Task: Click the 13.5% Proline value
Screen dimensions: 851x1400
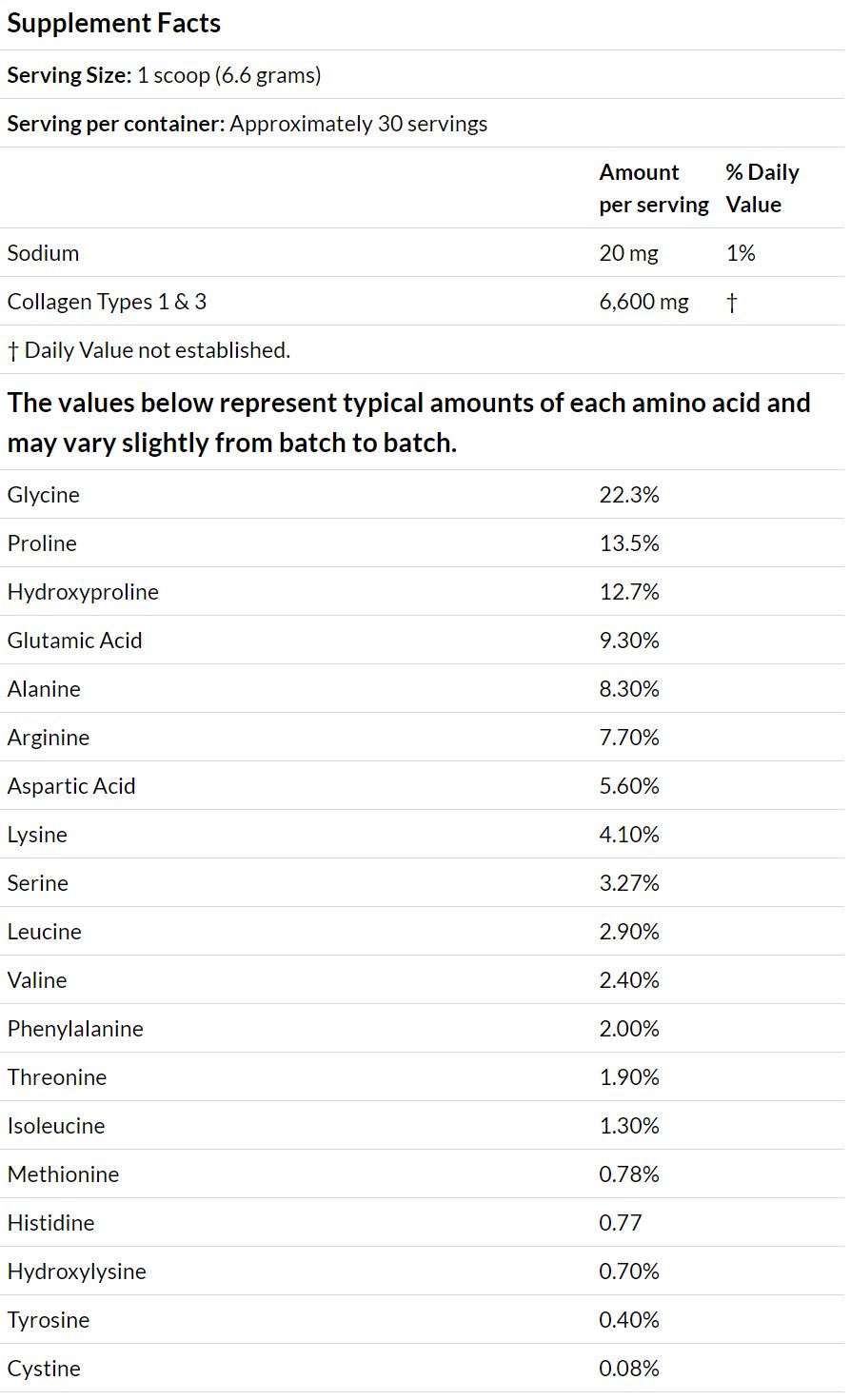Action: tap(629, 543)
